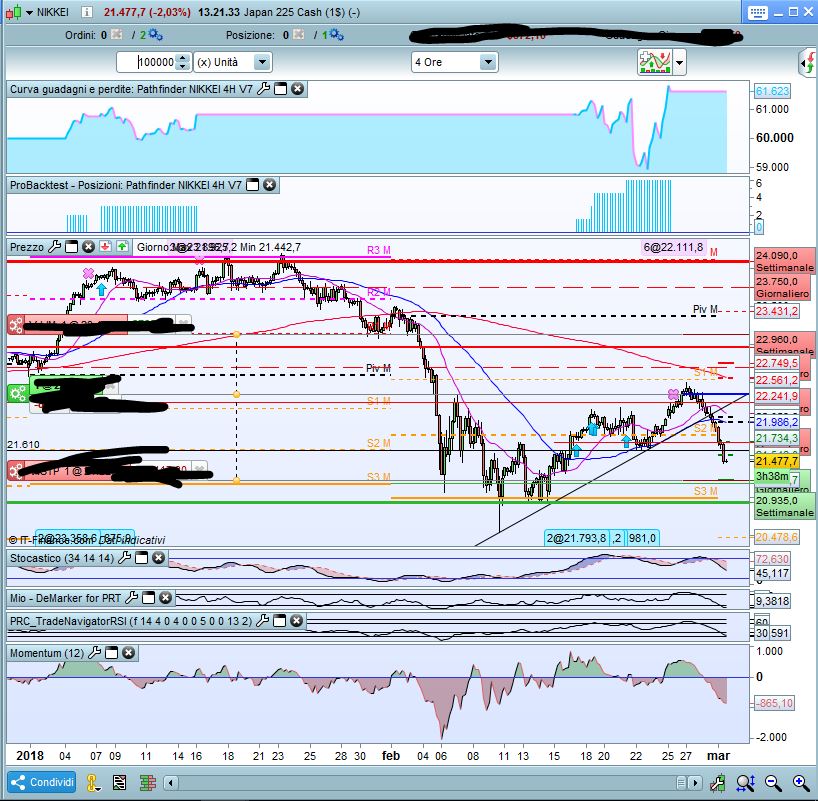The image size is (818, 801).
Task: Open Stocastico (34 14 14) settings wrench
Action: (x=125, y=558)
